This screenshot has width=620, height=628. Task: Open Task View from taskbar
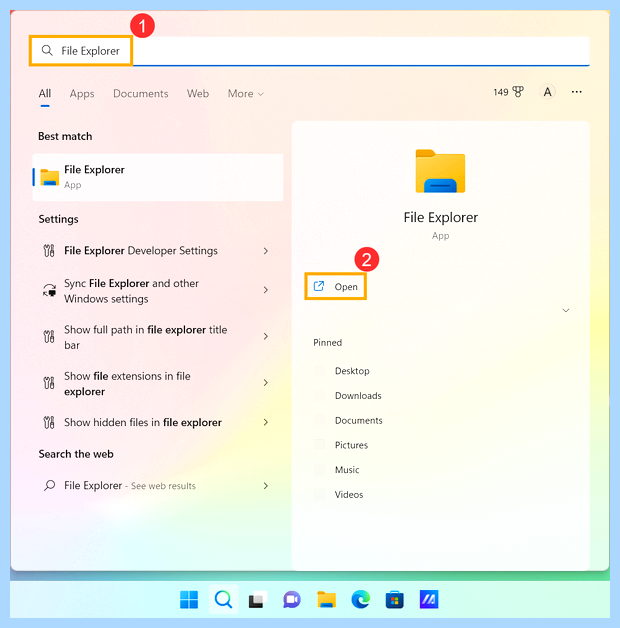click(258, 600)
